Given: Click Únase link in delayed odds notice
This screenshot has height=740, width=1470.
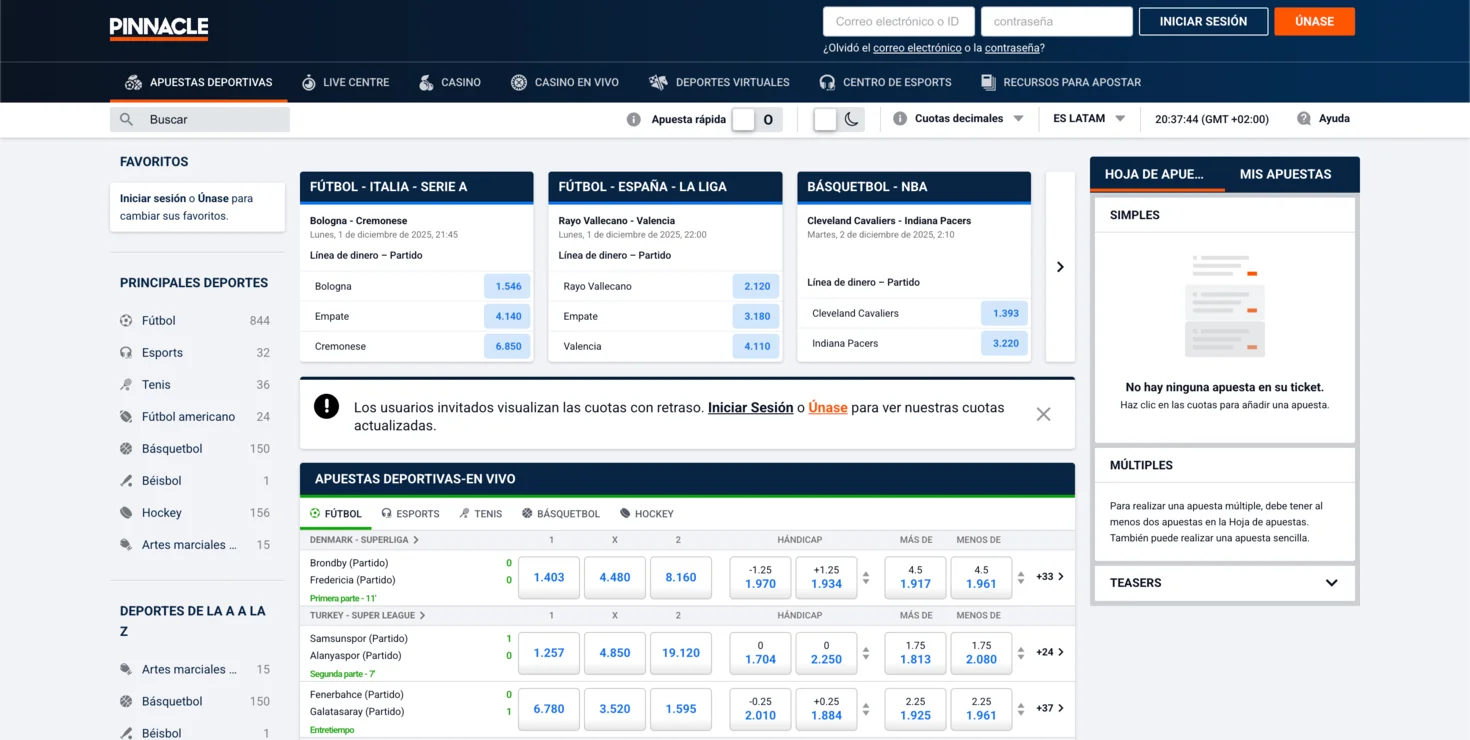Looking at the screenshot, I should tap(828, 408).
